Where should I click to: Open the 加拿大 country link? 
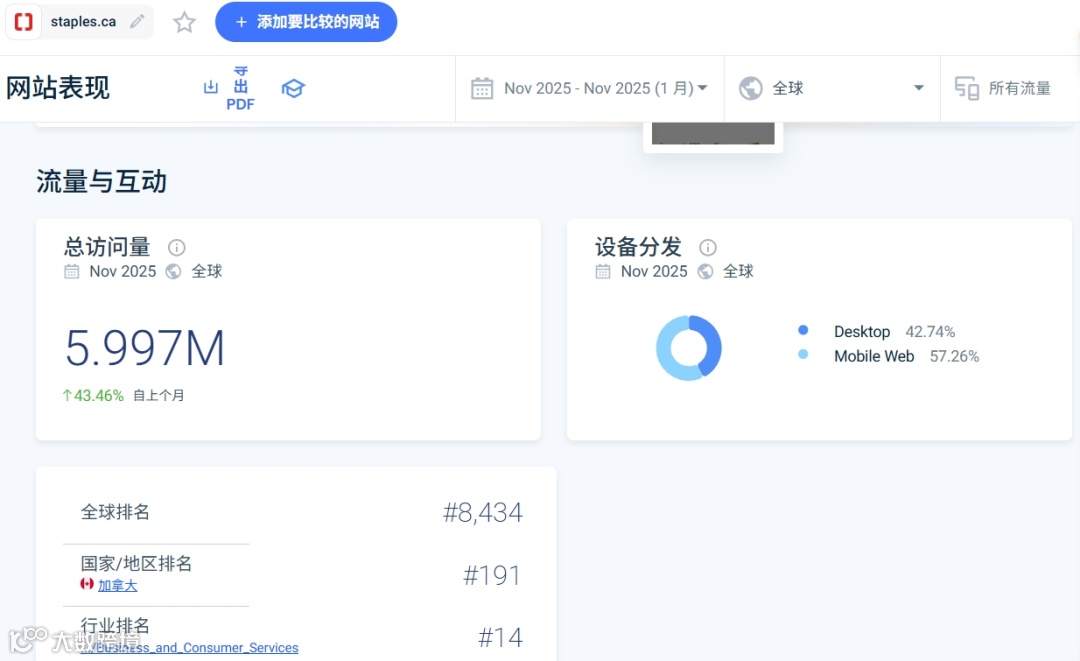click(117, 585)
